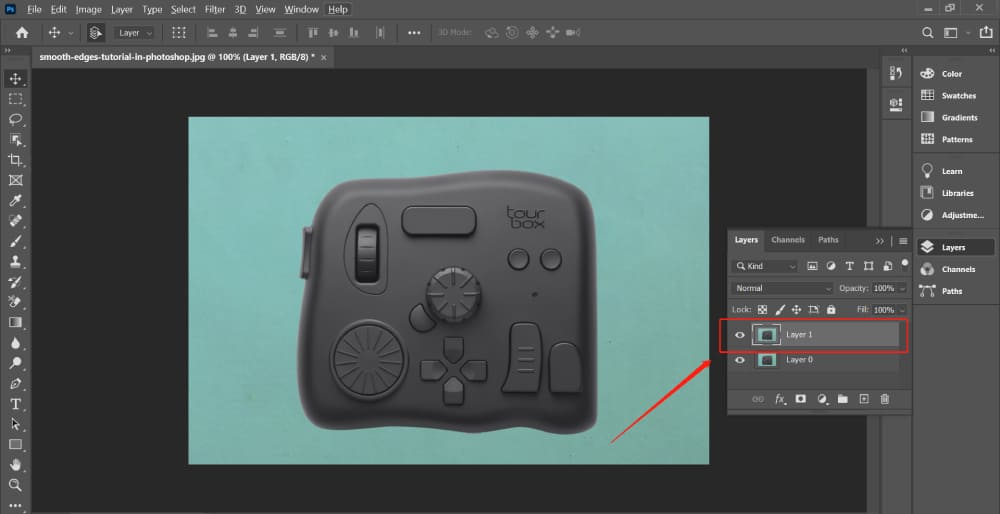Open the Move tool preset picker arrow
The image size is (1000, 514).
tap(70, 33)
